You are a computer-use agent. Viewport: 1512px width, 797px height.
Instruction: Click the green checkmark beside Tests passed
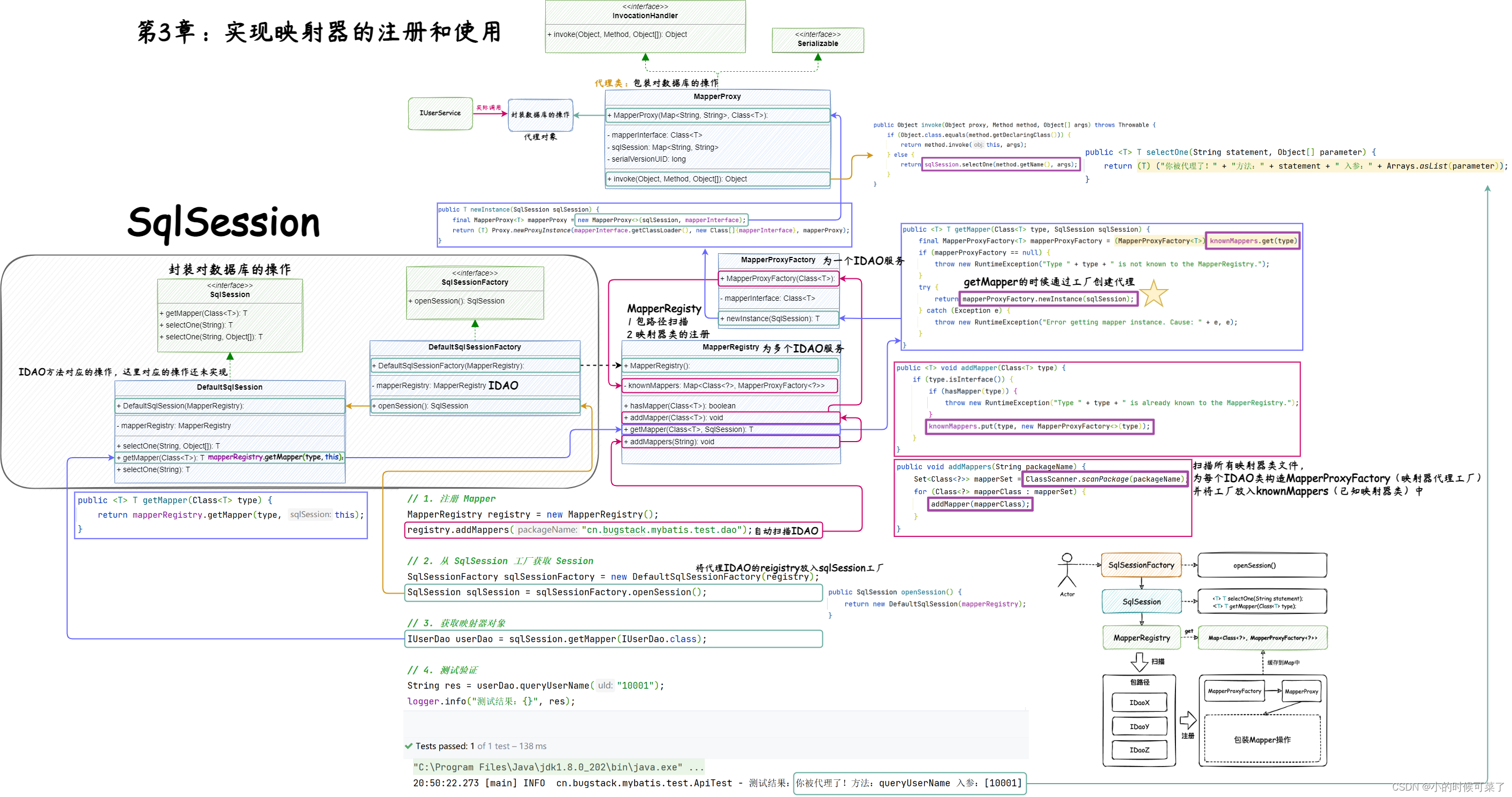coord(409,746)
